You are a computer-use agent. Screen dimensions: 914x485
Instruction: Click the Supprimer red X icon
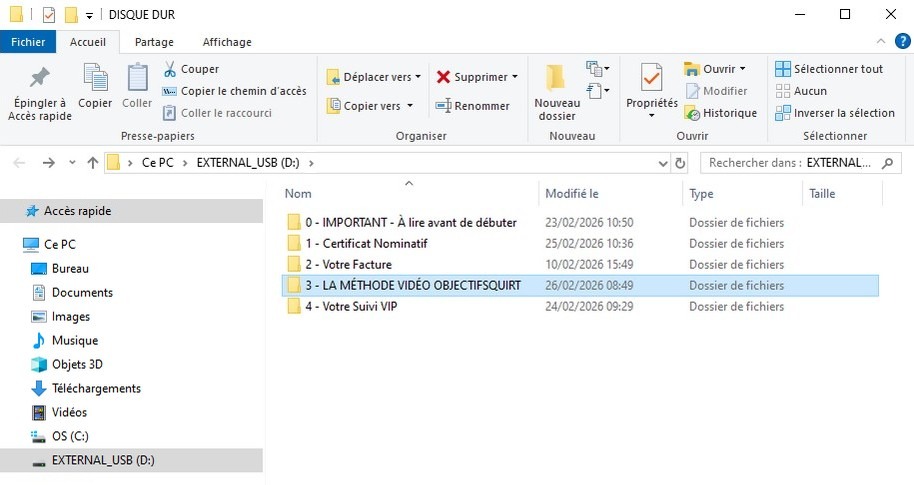[x=444, y=77]
